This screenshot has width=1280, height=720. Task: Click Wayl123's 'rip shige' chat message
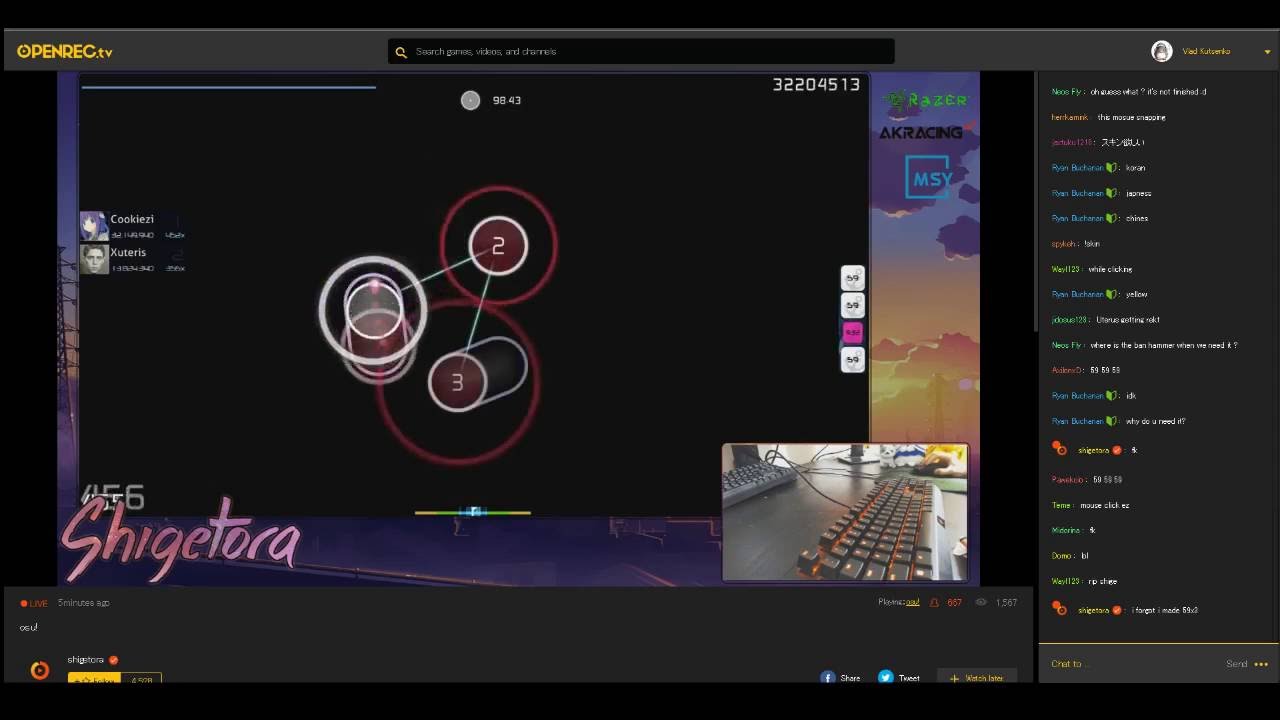tap(1084, 581)
